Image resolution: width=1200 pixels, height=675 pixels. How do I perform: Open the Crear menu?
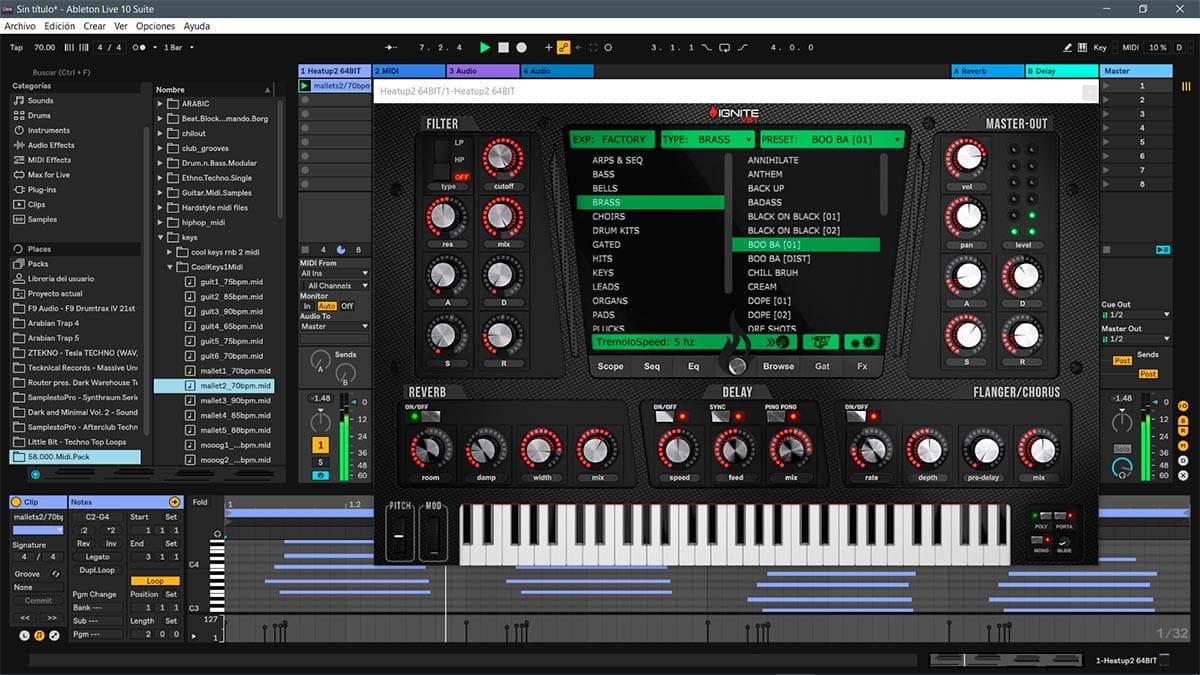tap(95, 26)
